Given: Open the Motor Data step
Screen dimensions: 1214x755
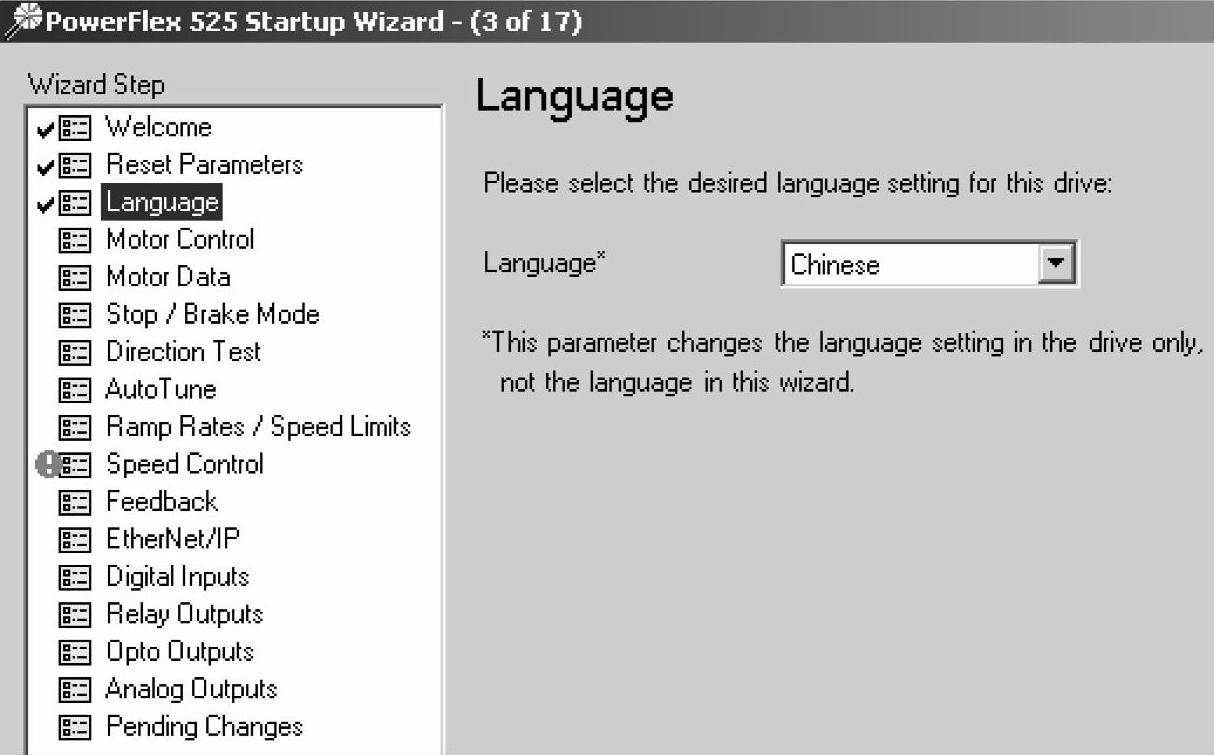Looking at the screenshot, I should (x=168, y=277).
